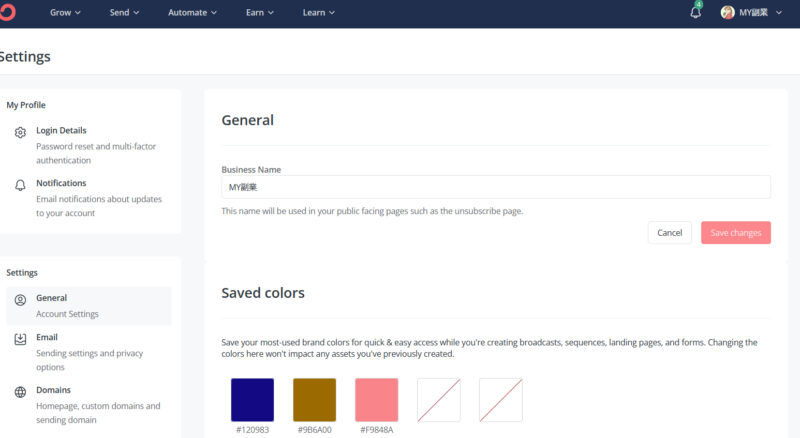Open the Learn menu

pyautogui.click(x=318, y=13)
